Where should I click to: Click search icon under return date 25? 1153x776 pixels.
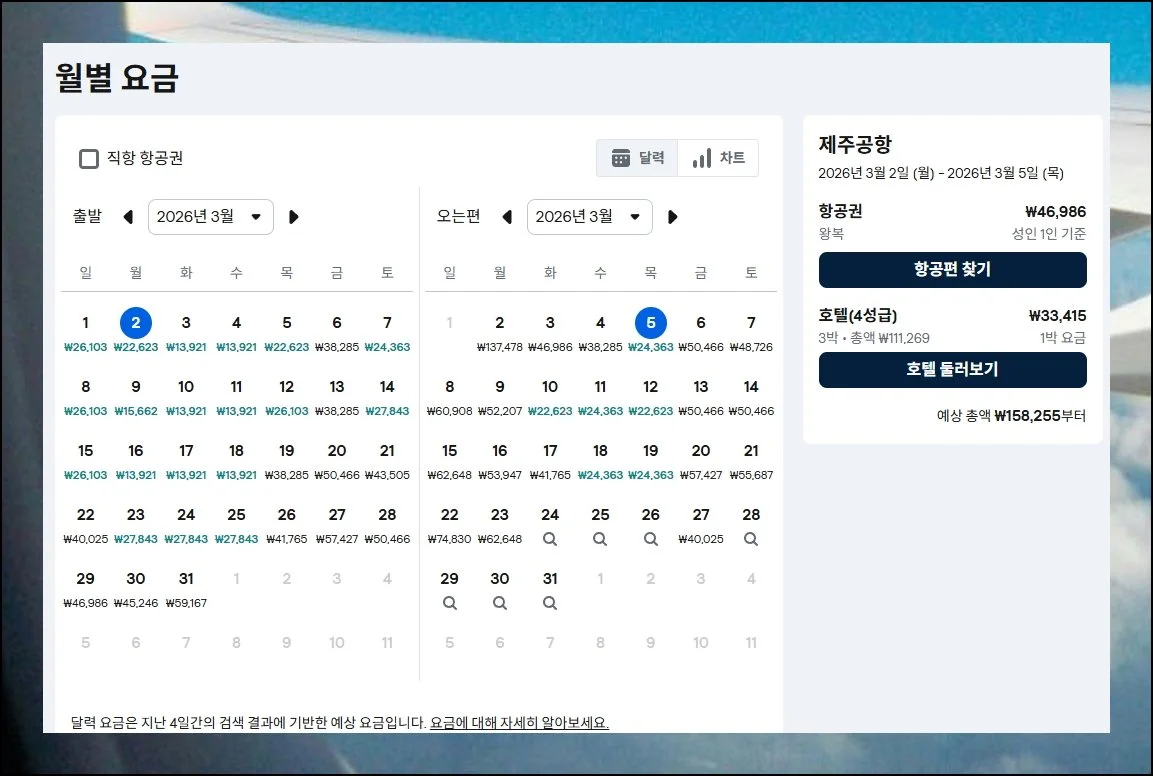(600, 539)
